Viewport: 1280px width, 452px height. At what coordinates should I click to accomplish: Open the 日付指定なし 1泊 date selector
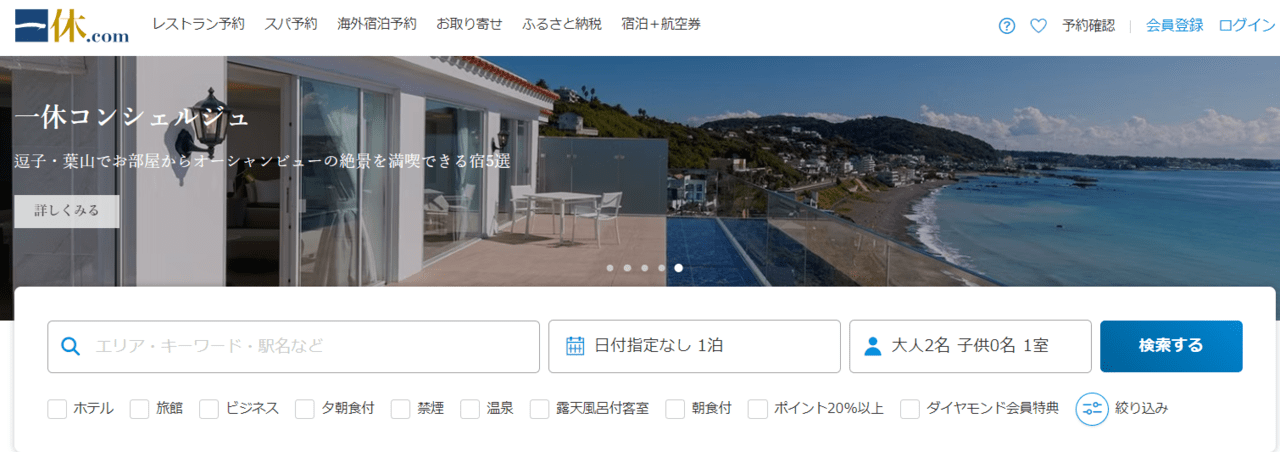pyautogui.click(x=694, y=346)
